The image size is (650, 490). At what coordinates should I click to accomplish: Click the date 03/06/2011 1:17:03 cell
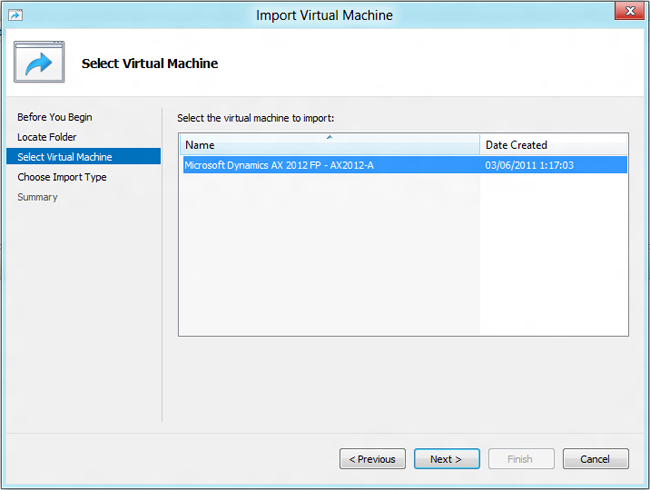point(529,165)
